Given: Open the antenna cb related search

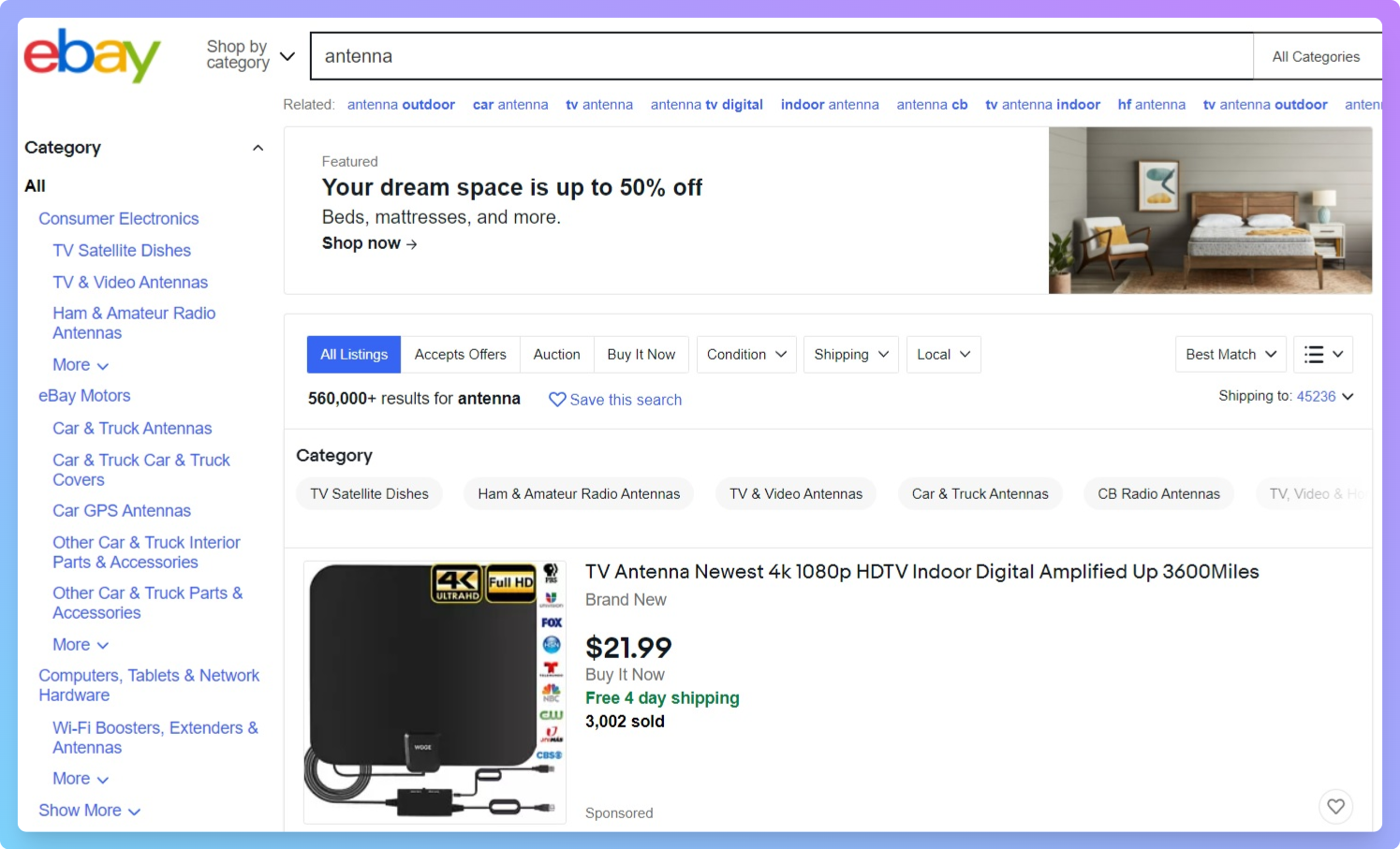Looking at the screenshot, I should tap(932, 105).
